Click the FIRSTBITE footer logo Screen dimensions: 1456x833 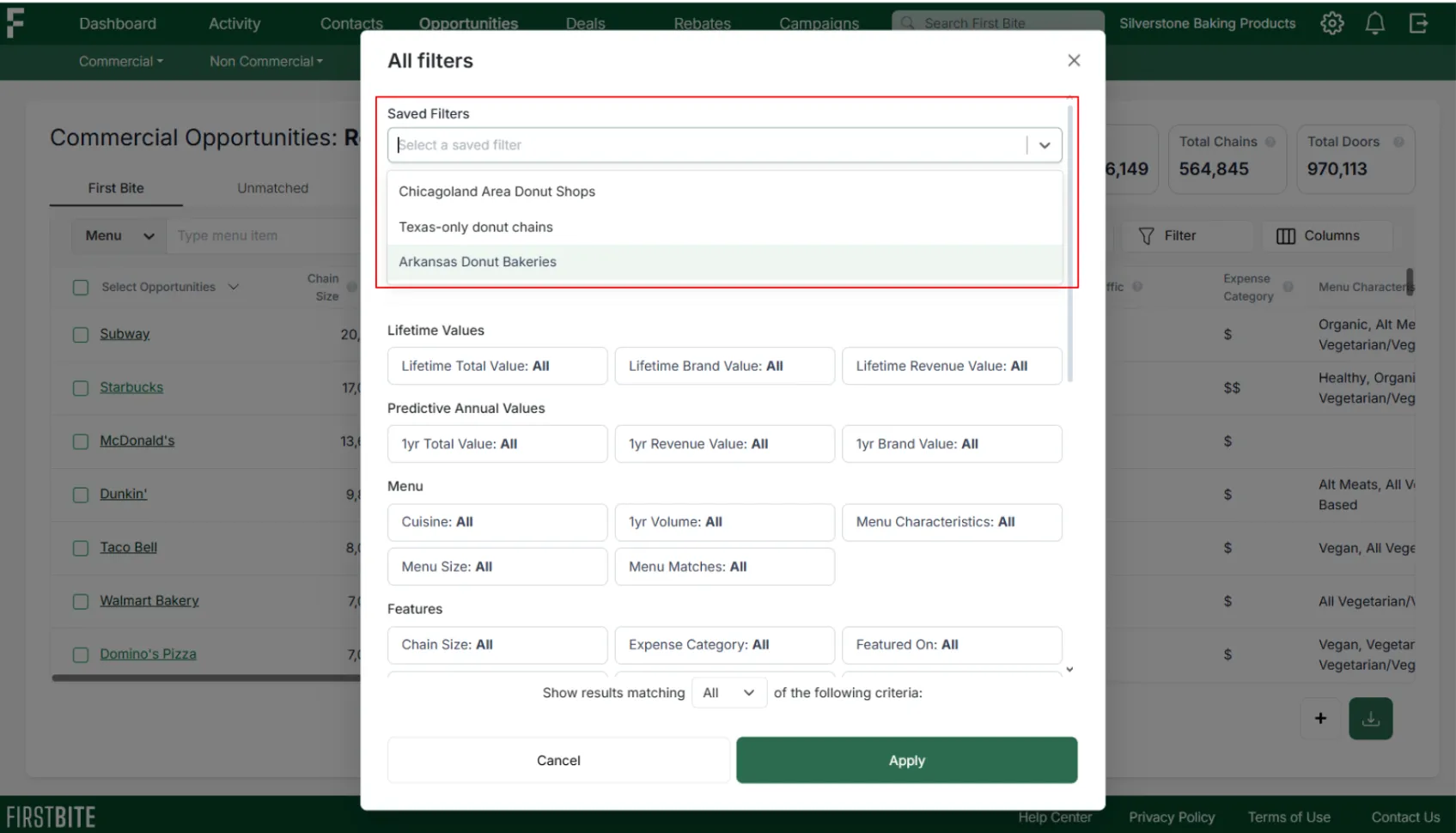tap(51, 817)
